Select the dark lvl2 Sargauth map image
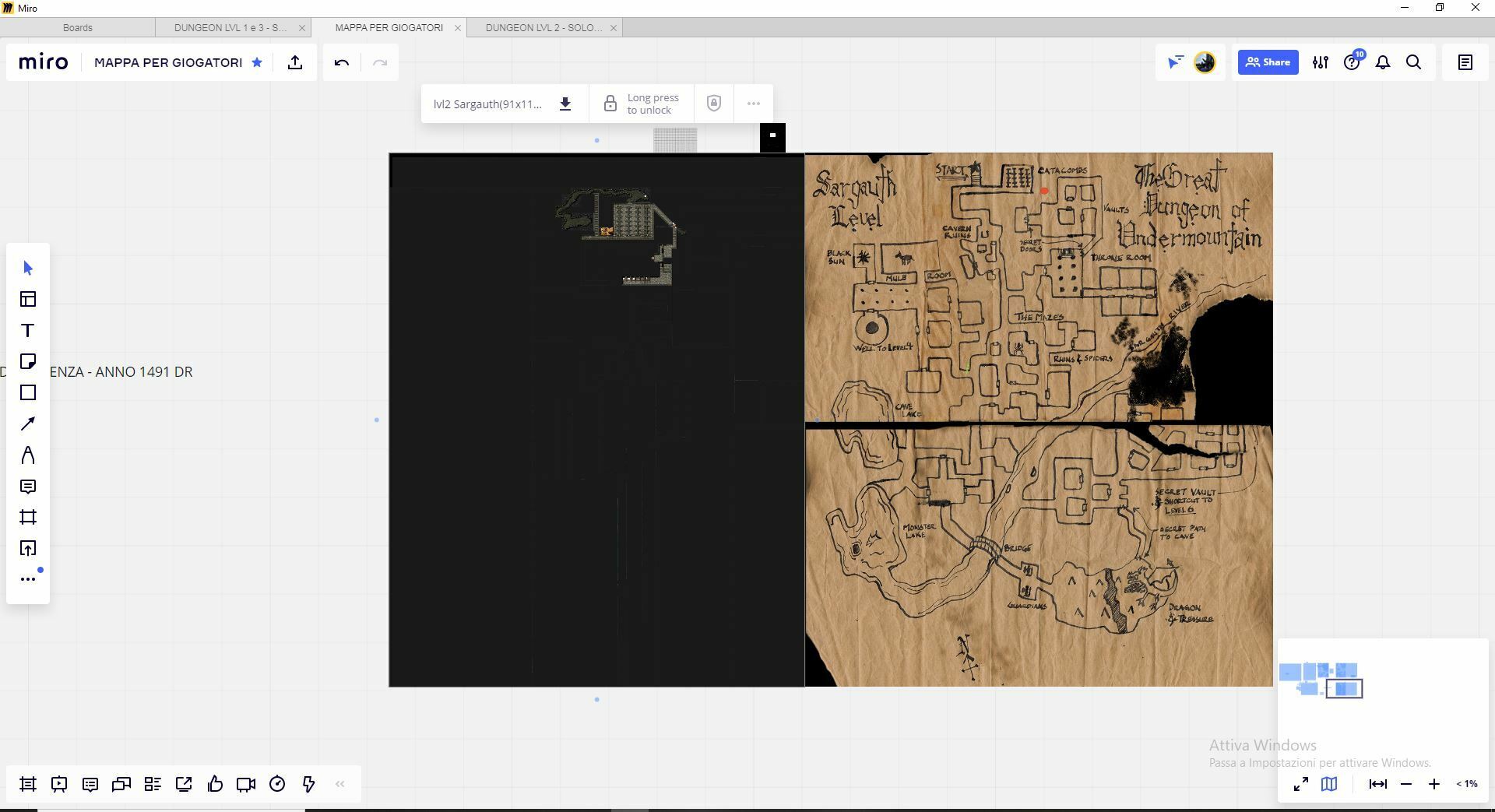Viewport: 1495px width, 812px height. pos(596,420)
